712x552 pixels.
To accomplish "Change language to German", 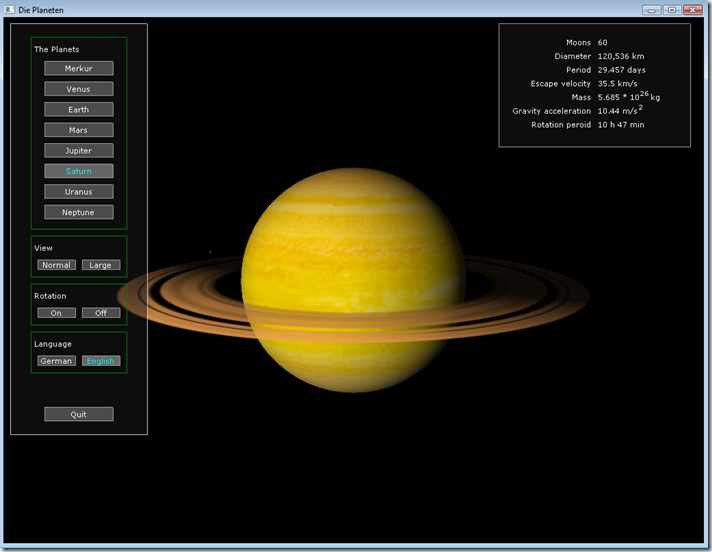I will pyautogui.click(x=56, y=361).
